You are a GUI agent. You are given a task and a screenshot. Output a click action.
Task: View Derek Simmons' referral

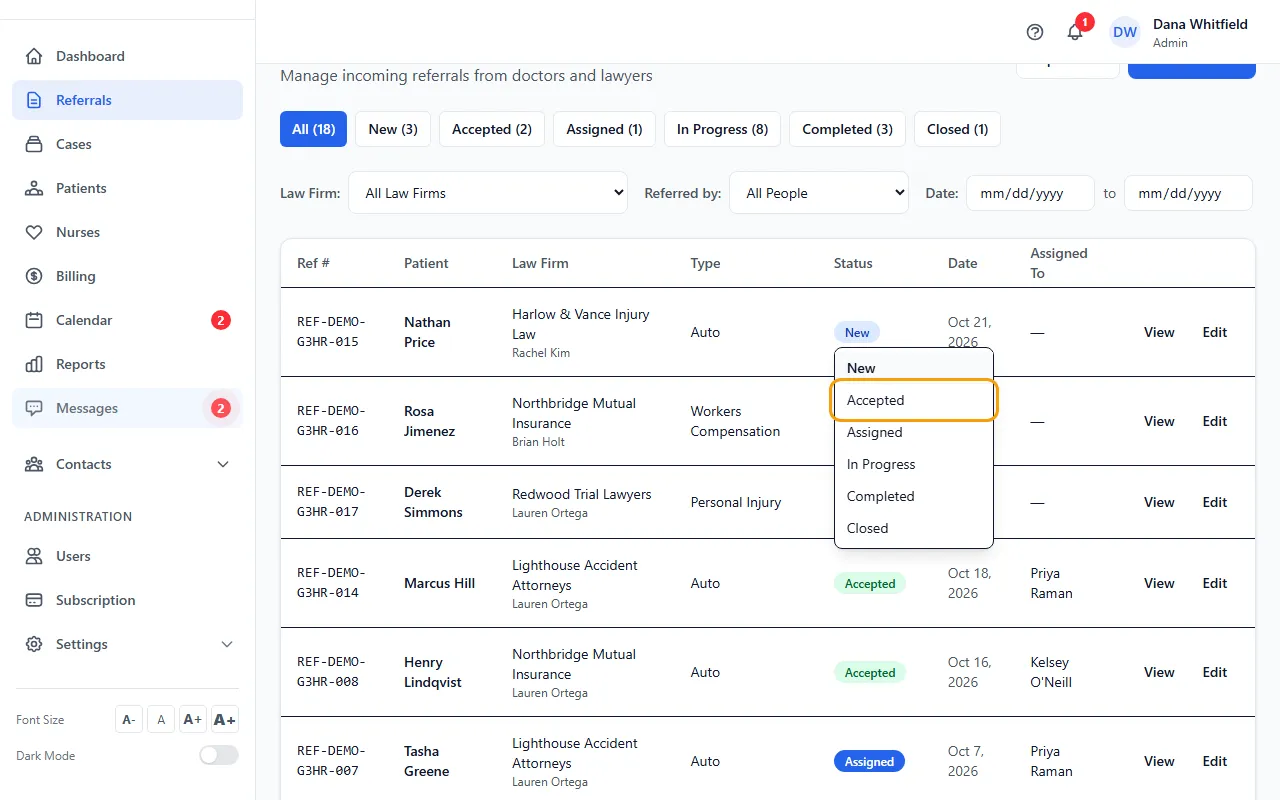1159,502
